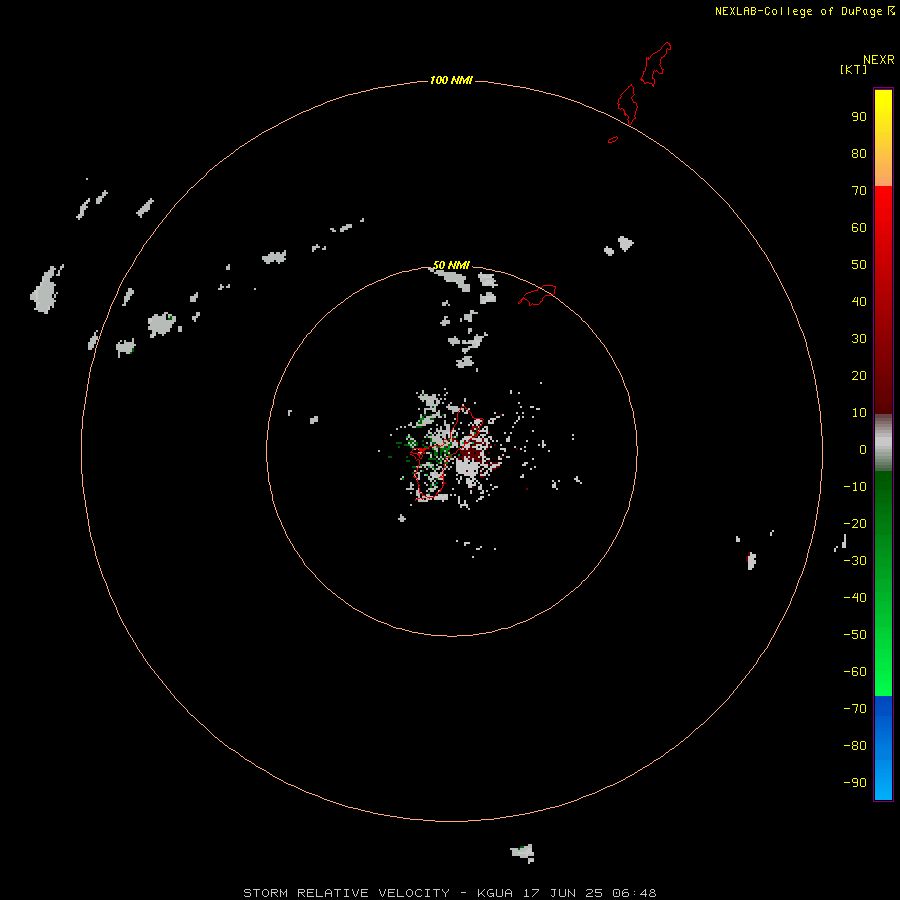The image size is (900, 900).
Task: Click the Storm Relative Velocity KGUA caption
Action: click(449, 893)
